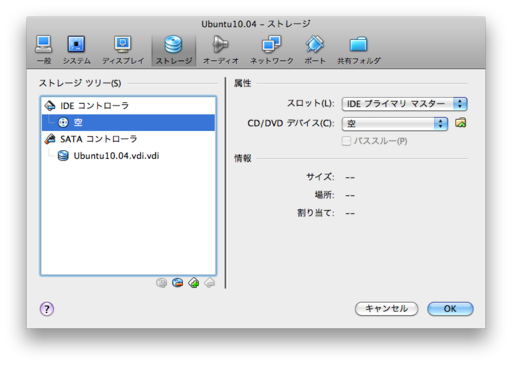This screenshot has height=365, width=512.
Task: Open the オーディオ (Audio) settings icon
Action: click(x=221, y=49)
